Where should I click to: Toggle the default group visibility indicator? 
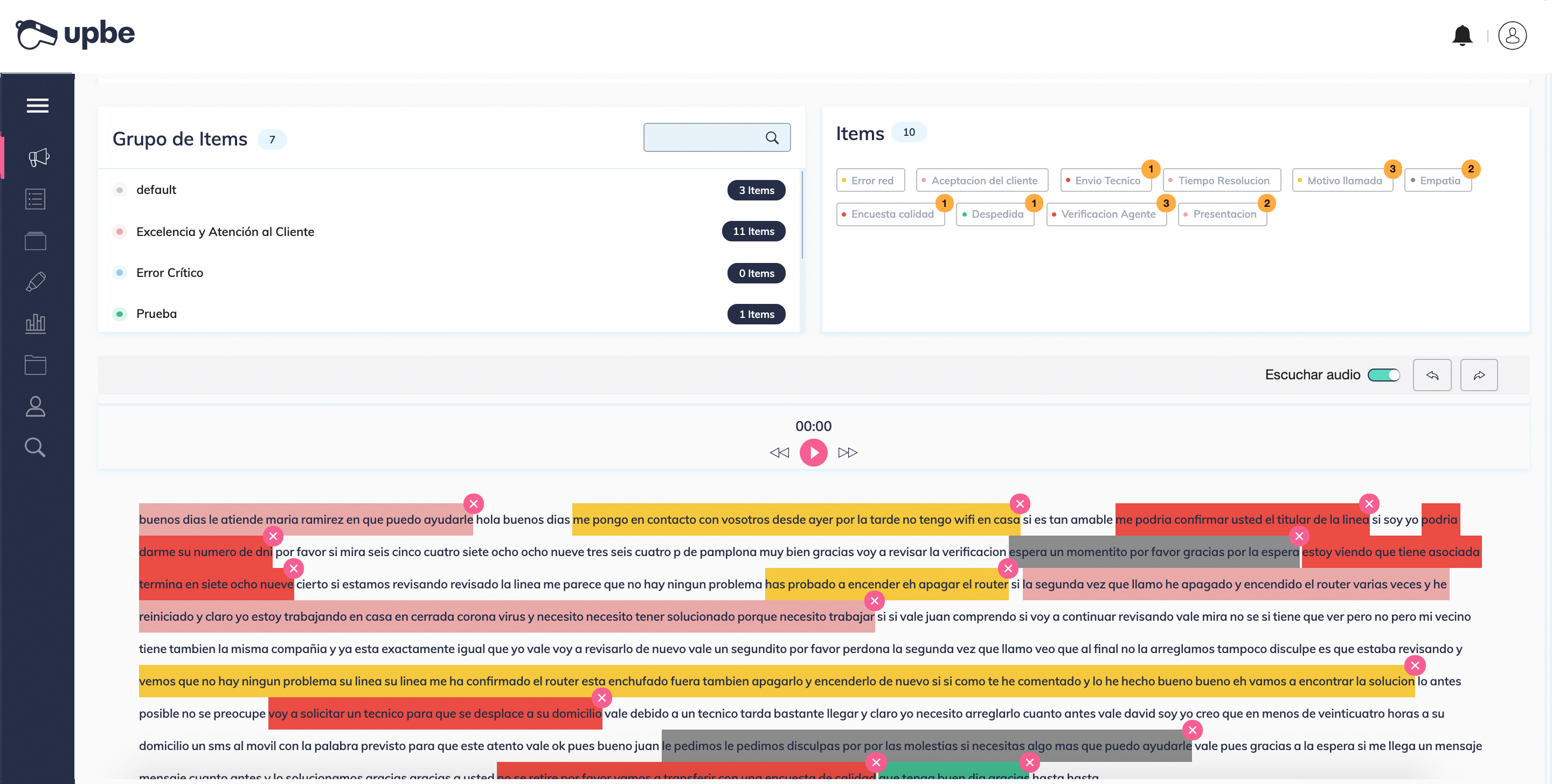pyautogui.click(x=120, y=189)
